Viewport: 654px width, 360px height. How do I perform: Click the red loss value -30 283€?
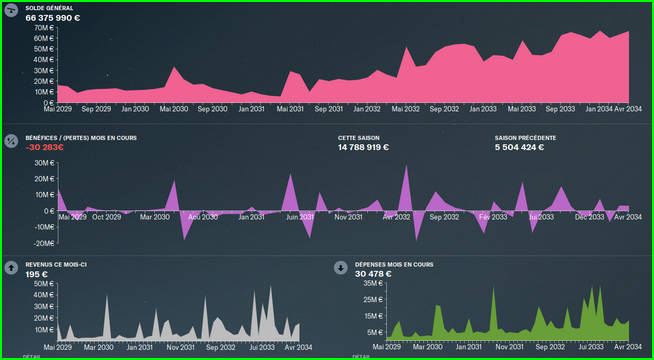45,147
